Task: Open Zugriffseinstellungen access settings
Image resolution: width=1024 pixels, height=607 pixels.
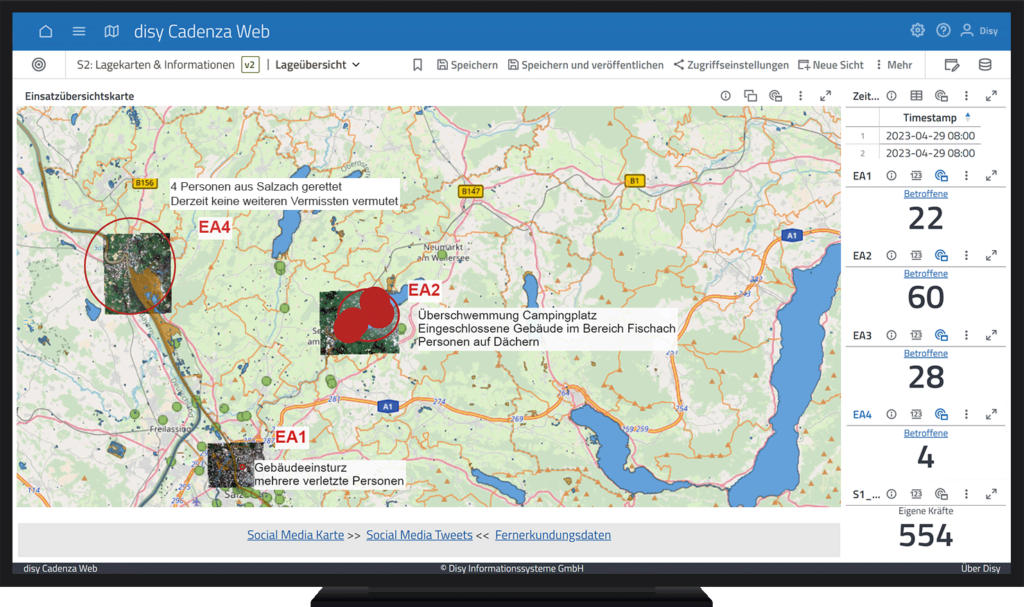Action: click(x=731, y=65)
